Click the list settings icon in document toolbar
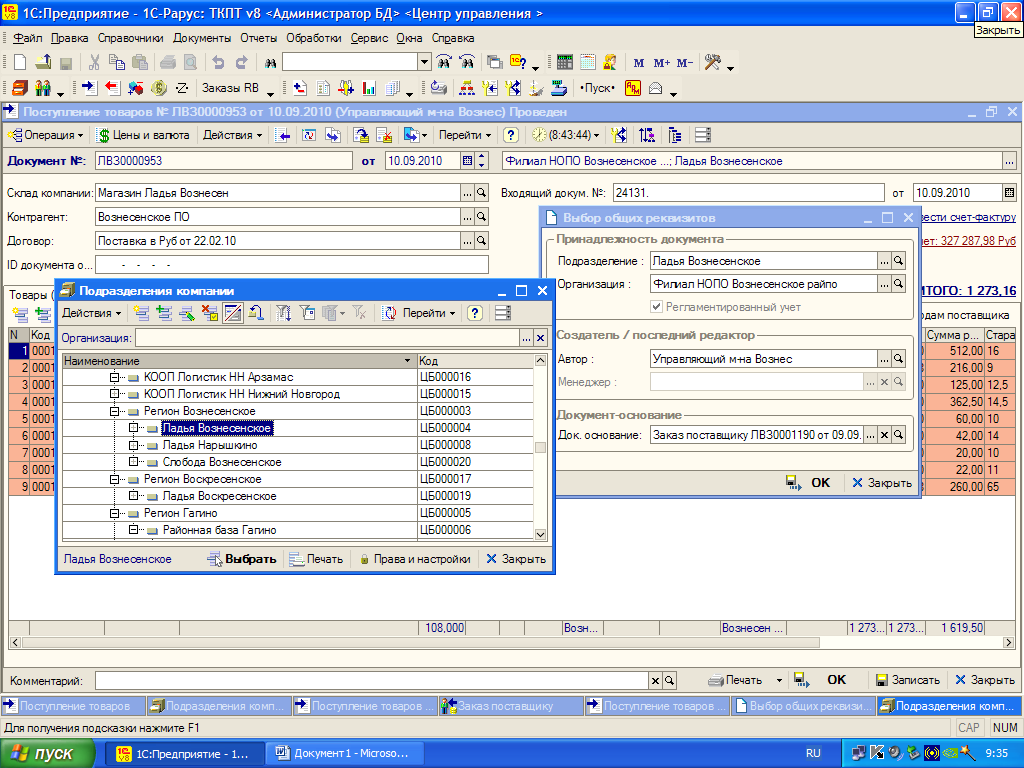Image resolution: width=1024 pixels, height=768 pixels. [x=703, y=135]
